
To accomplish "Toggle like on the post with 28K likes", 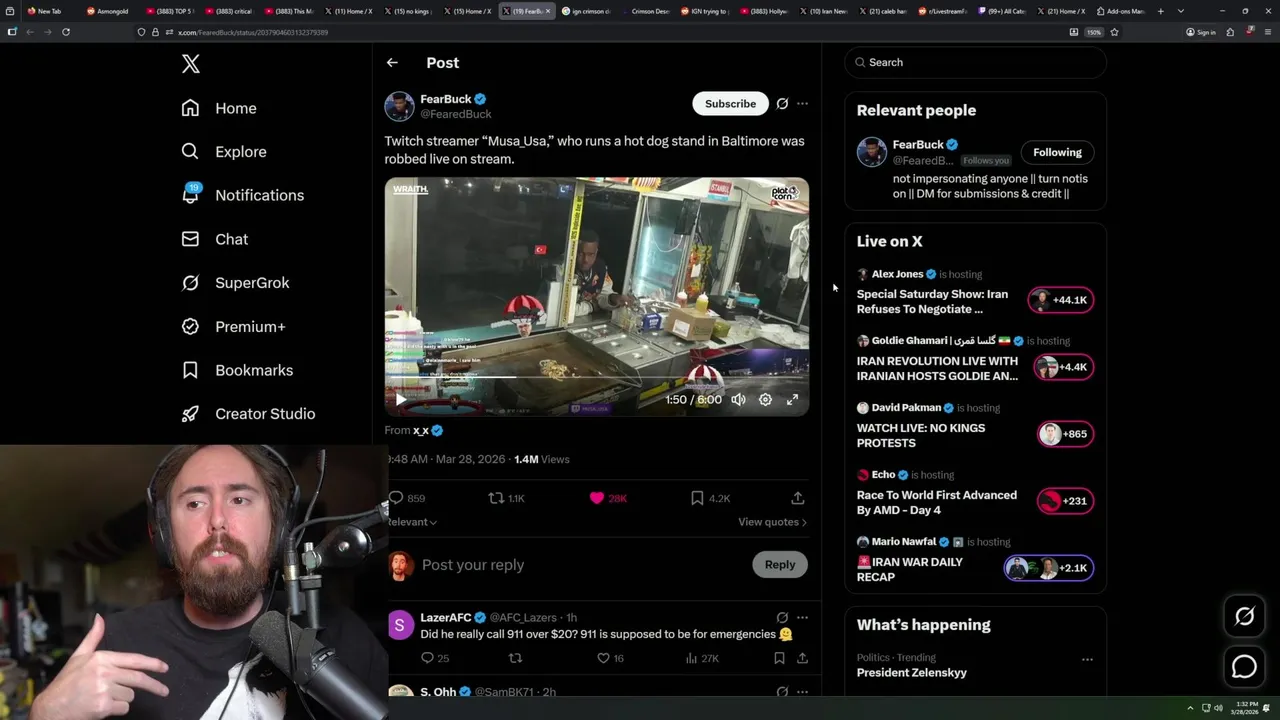I will tap(608, 498).
